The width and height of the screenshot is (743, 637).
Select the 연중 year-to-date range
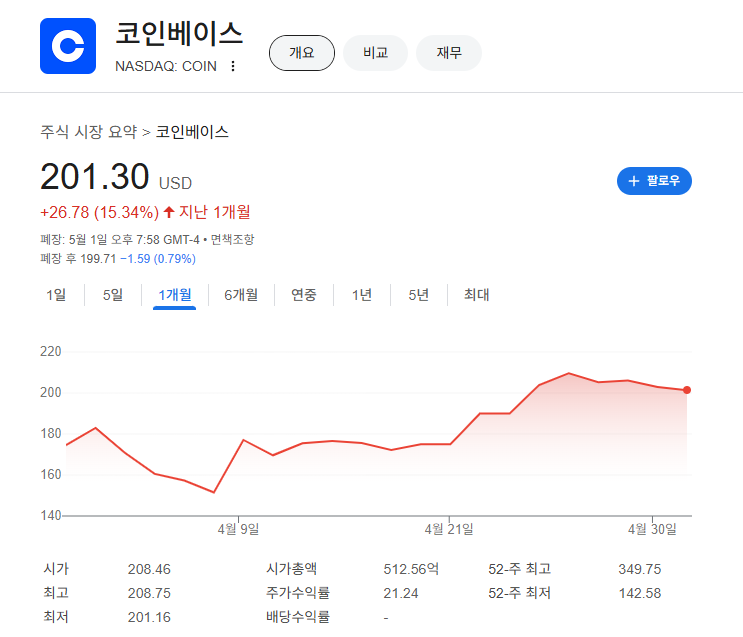point(304,295)
